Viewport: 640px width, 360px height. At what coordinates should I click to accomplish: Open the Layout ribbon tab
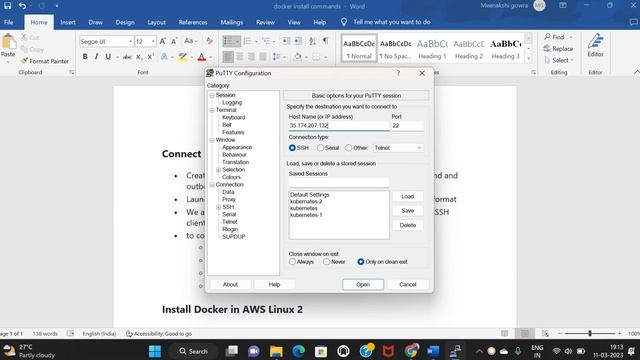pos(156,22)
